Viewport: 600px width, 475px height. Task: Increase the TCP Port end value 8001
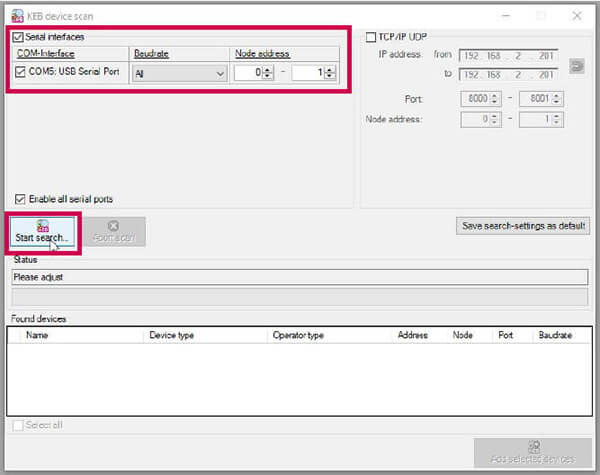[557, 96]
